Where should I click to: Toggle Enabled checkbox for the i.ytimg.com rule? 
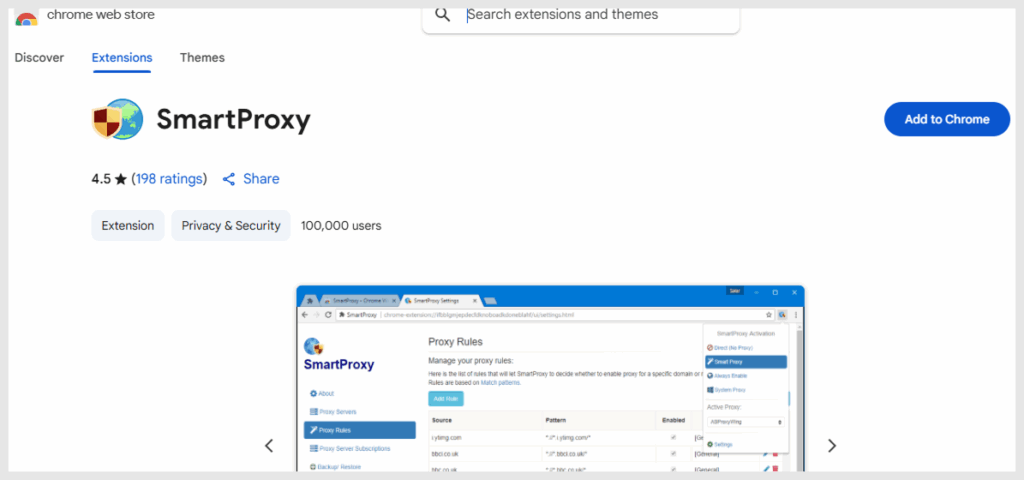(673, 437)
